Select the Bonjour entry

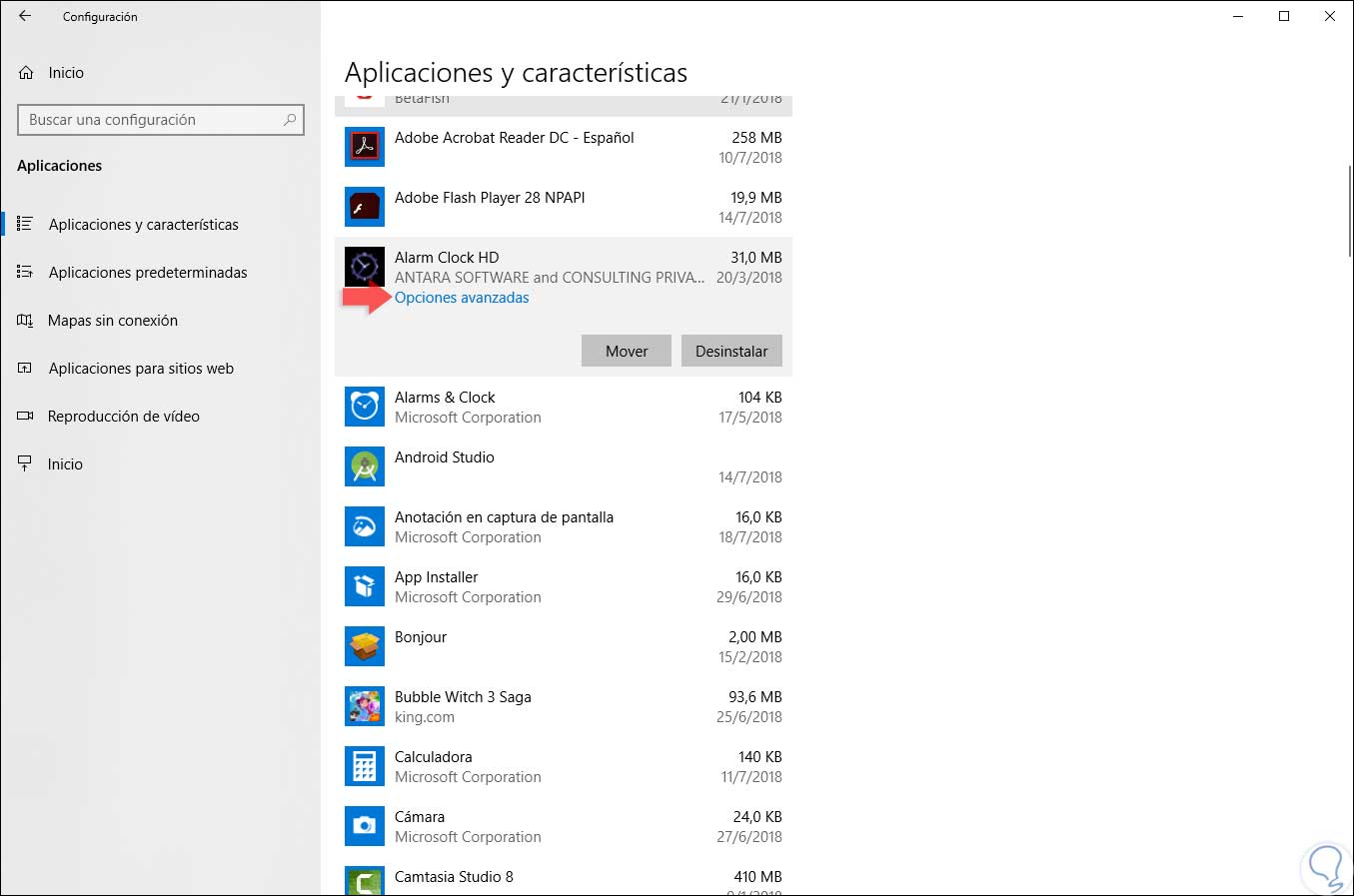click(564, 646)
